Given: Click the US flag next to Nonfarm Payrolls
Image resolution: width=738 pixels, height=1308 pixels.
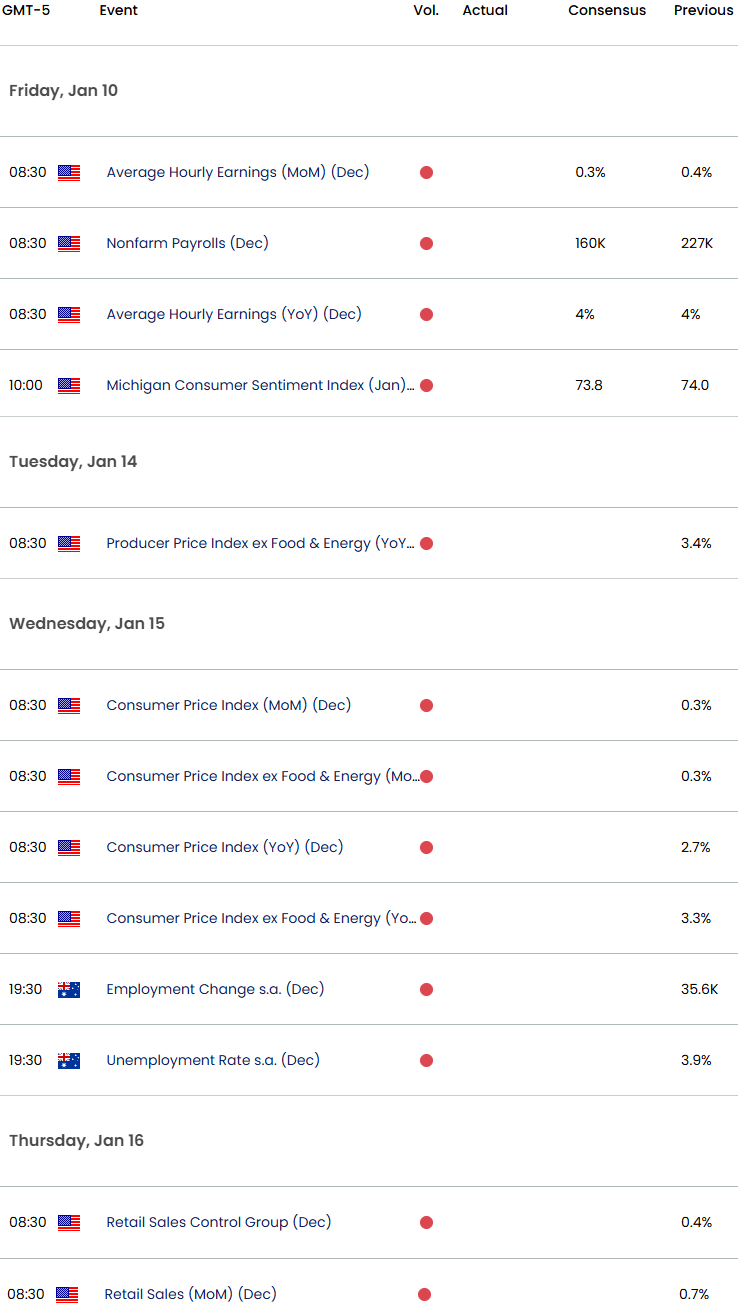Looking at the screenshot, I should click(68, 243).
